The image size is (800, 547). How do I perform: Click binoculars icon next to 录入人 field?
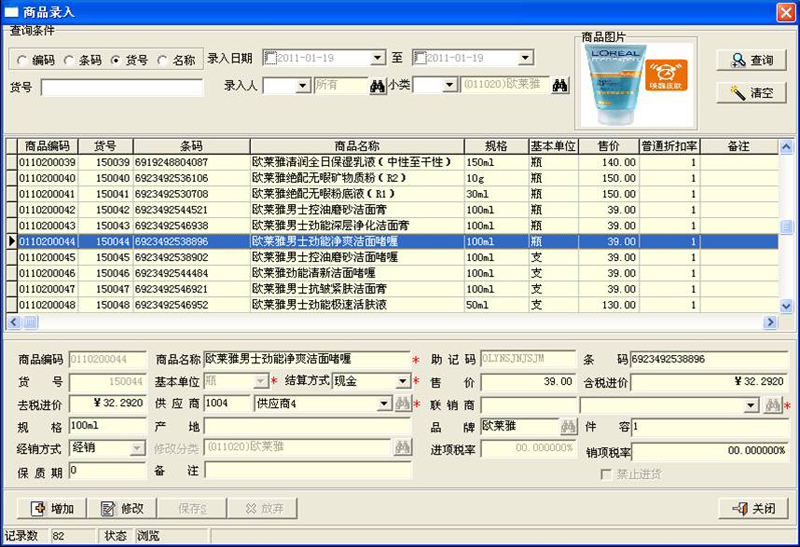click(378, 85)
